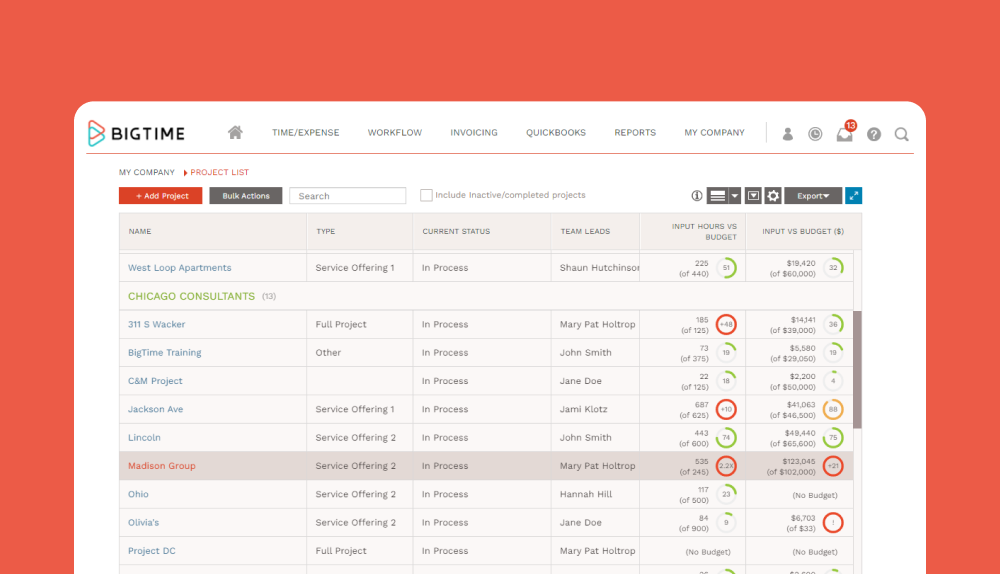Sort by INPUT VS BUDGET ($) header
1000x574 pixels.
[803, 232]
